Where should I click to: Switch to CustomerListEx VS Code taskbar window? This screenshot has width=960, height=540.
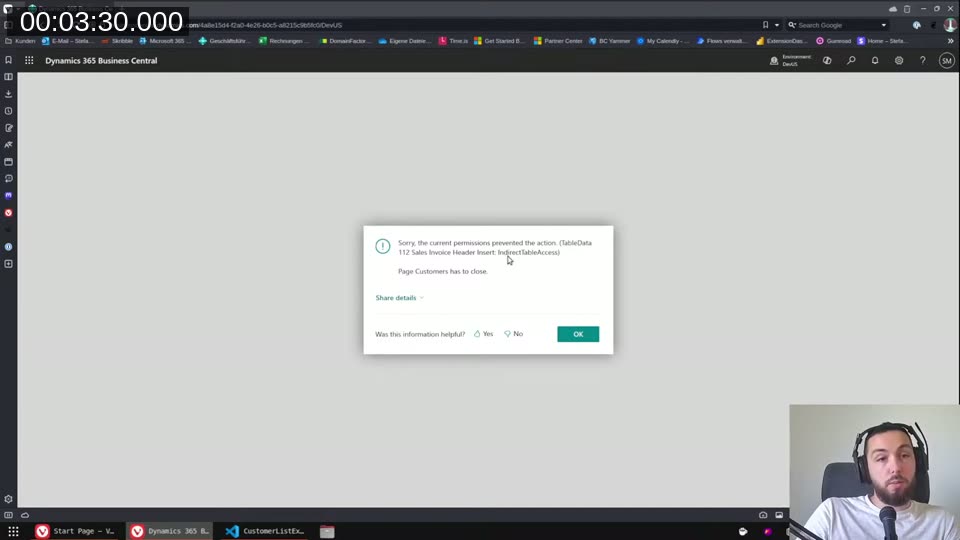coord(265,531)
